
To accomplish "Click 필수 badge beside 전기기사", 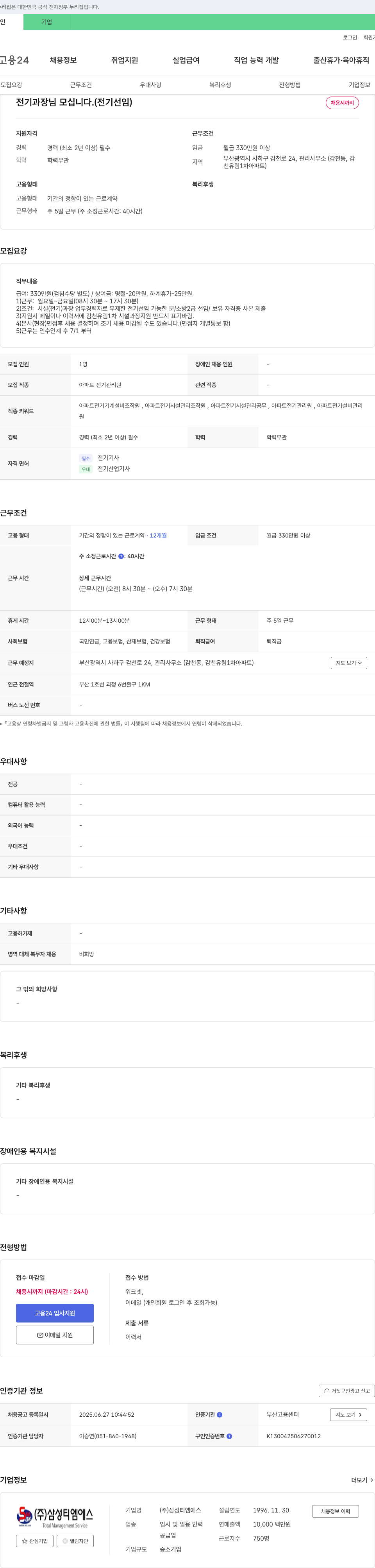I will point(86,458).
